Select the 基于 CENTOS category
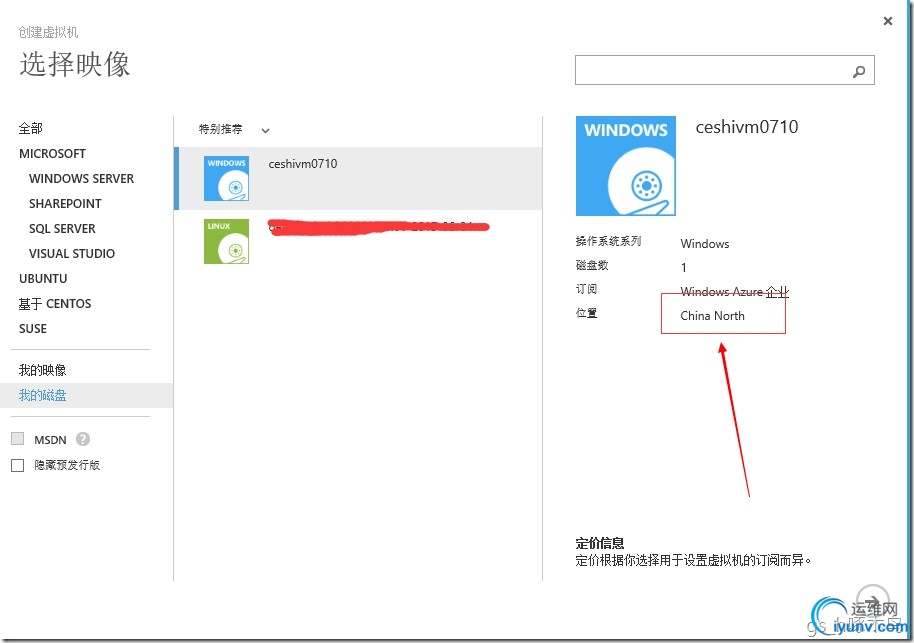The width and height of the screenshot is (914, 643). click(55, 304)
